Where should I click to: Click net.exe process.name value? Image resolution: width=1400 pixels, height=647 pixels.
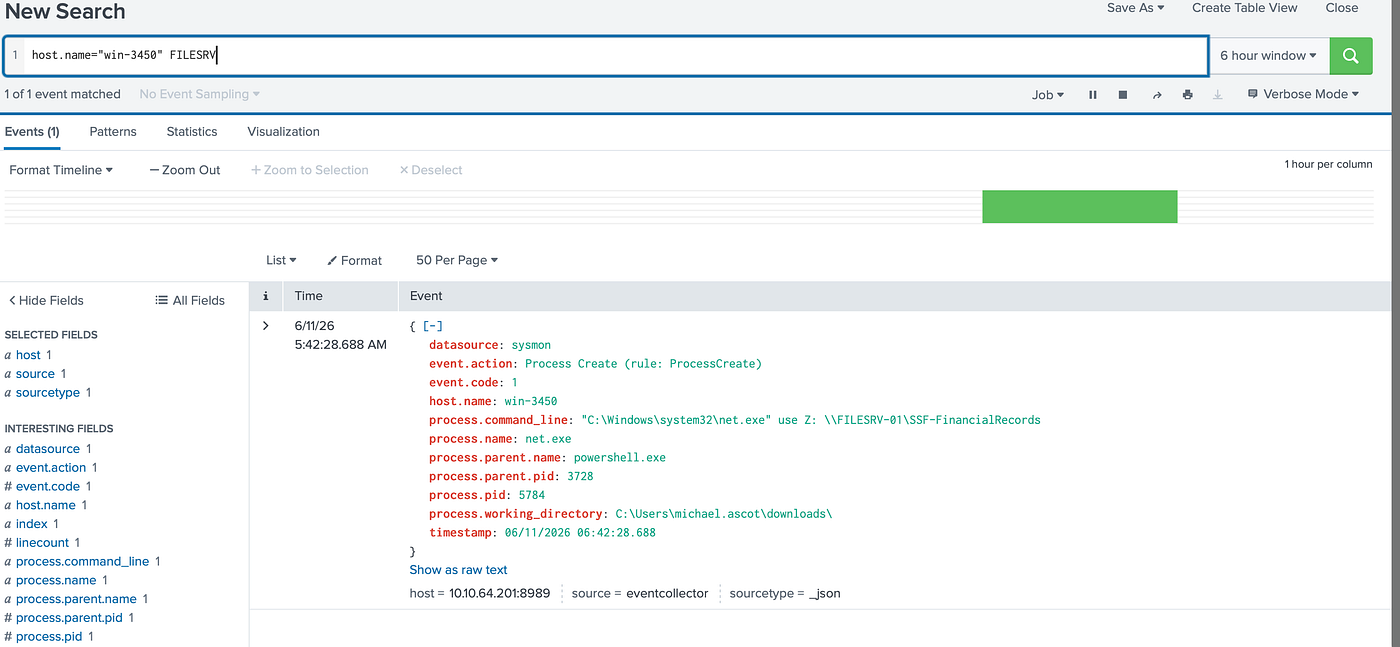[x=548, y=439]
